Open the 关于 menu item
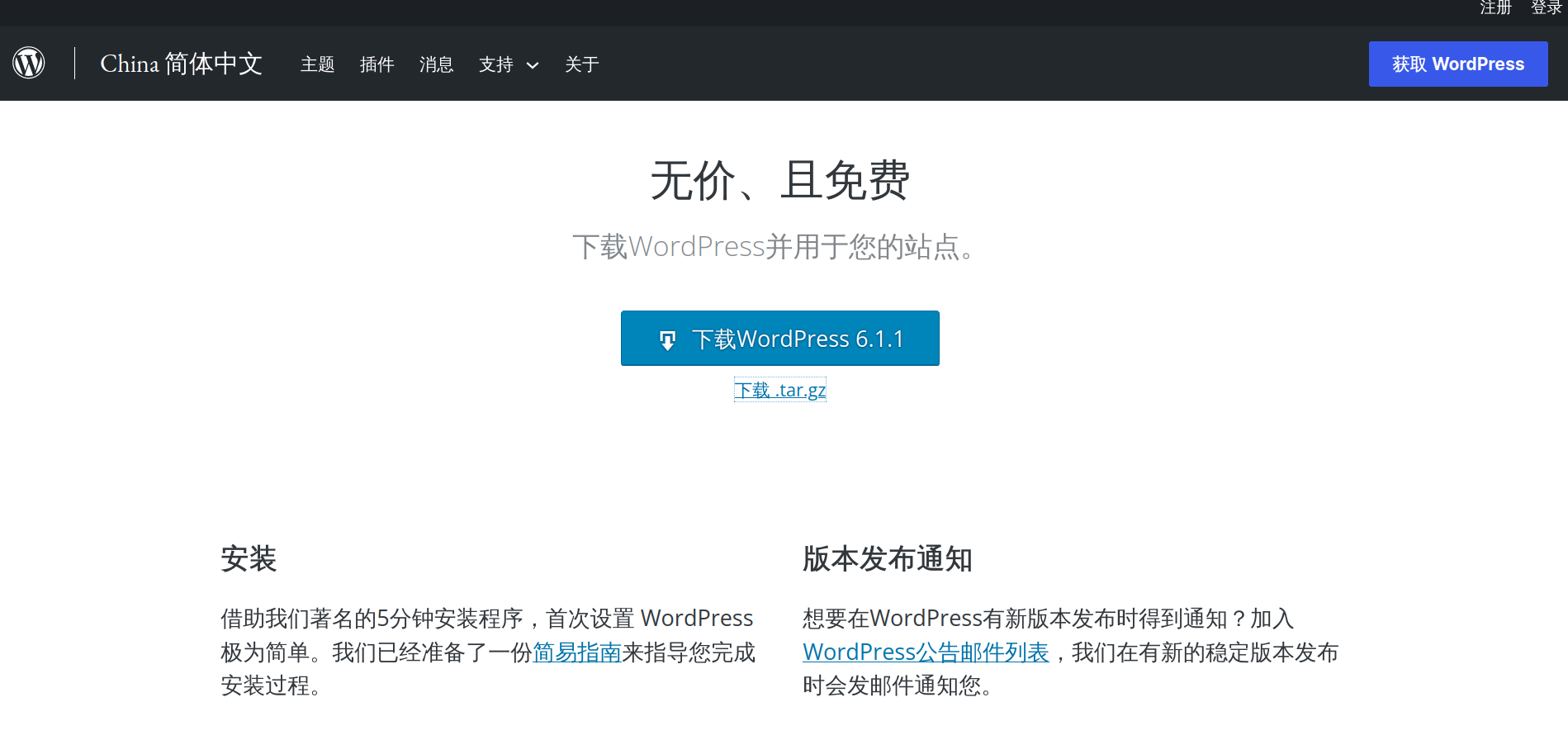 coord(581,64)
